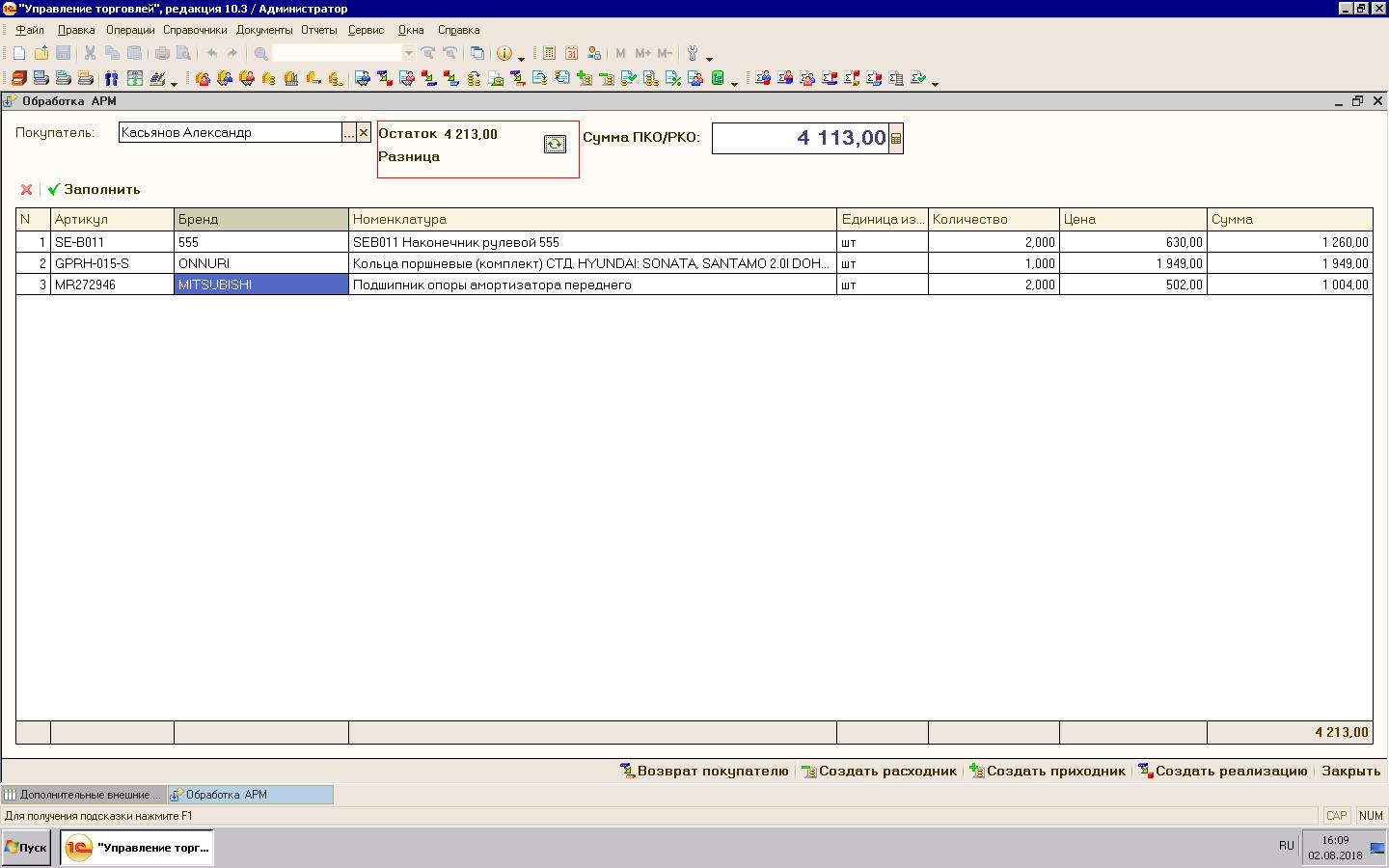1389x868 pixels.
Task: Click the red X delete icon above the table
Action: coord(26,190)
